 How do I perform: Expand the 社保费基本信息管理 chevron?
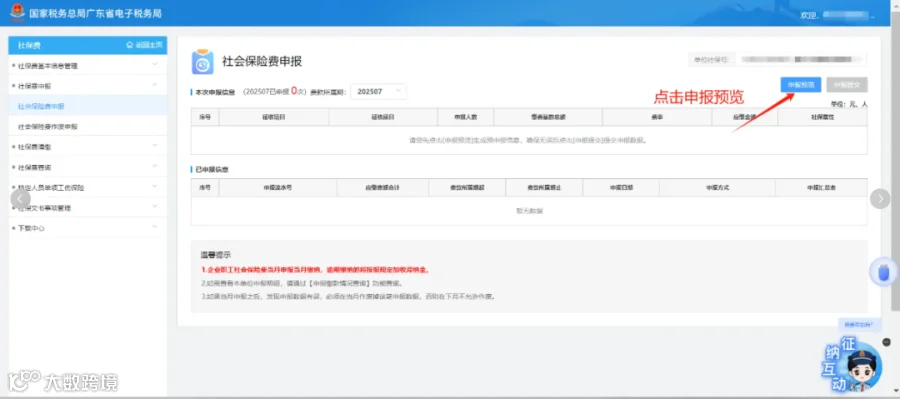click(154, 65)
